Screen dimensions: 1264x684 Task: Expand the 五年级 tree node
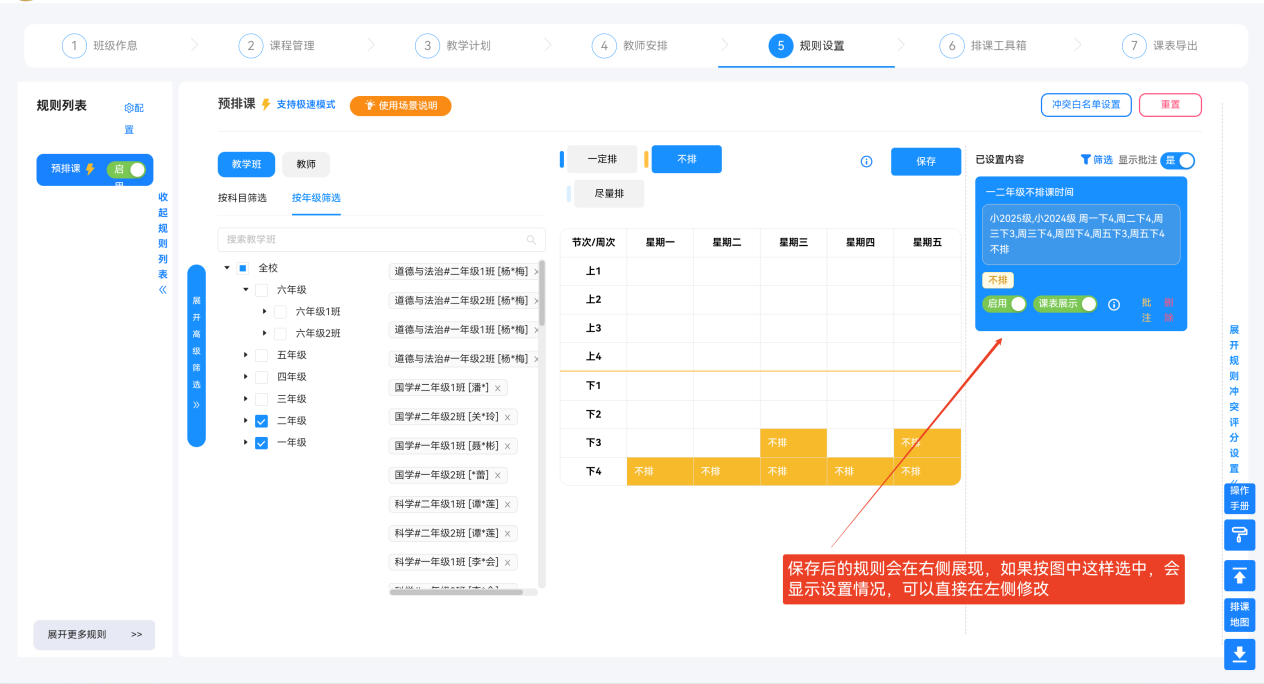click(x=245, y=355)
